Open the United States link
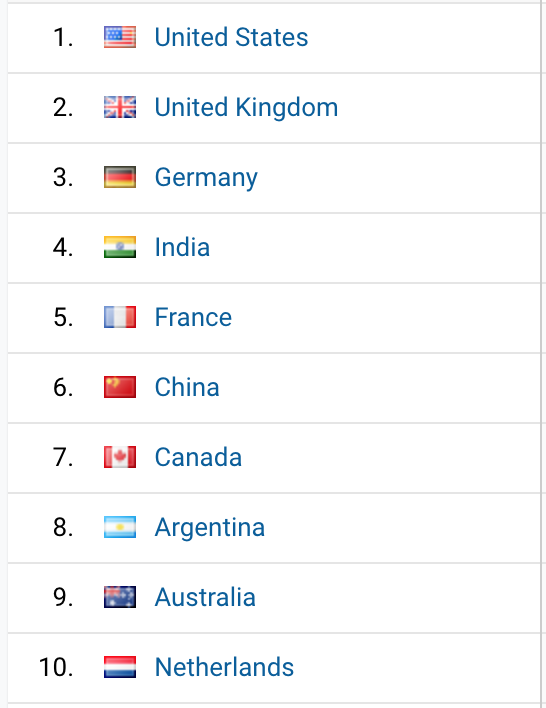The width and height of the screenshot is (546, 708). tap(231, 37)
